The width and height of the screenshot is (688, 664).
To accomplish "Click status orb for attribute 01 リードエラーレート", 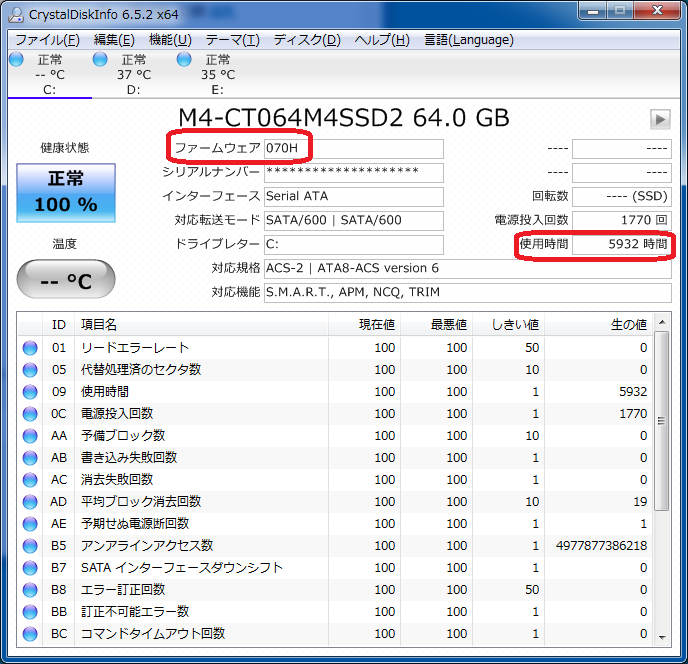I will 30,348.
